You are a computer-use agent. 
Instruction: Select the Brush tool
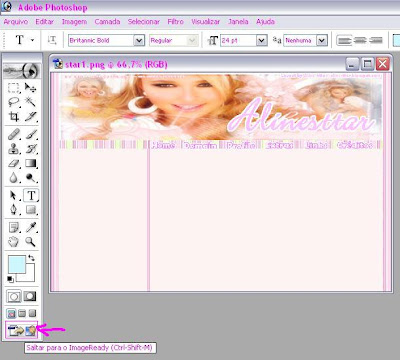pos(31,134)
